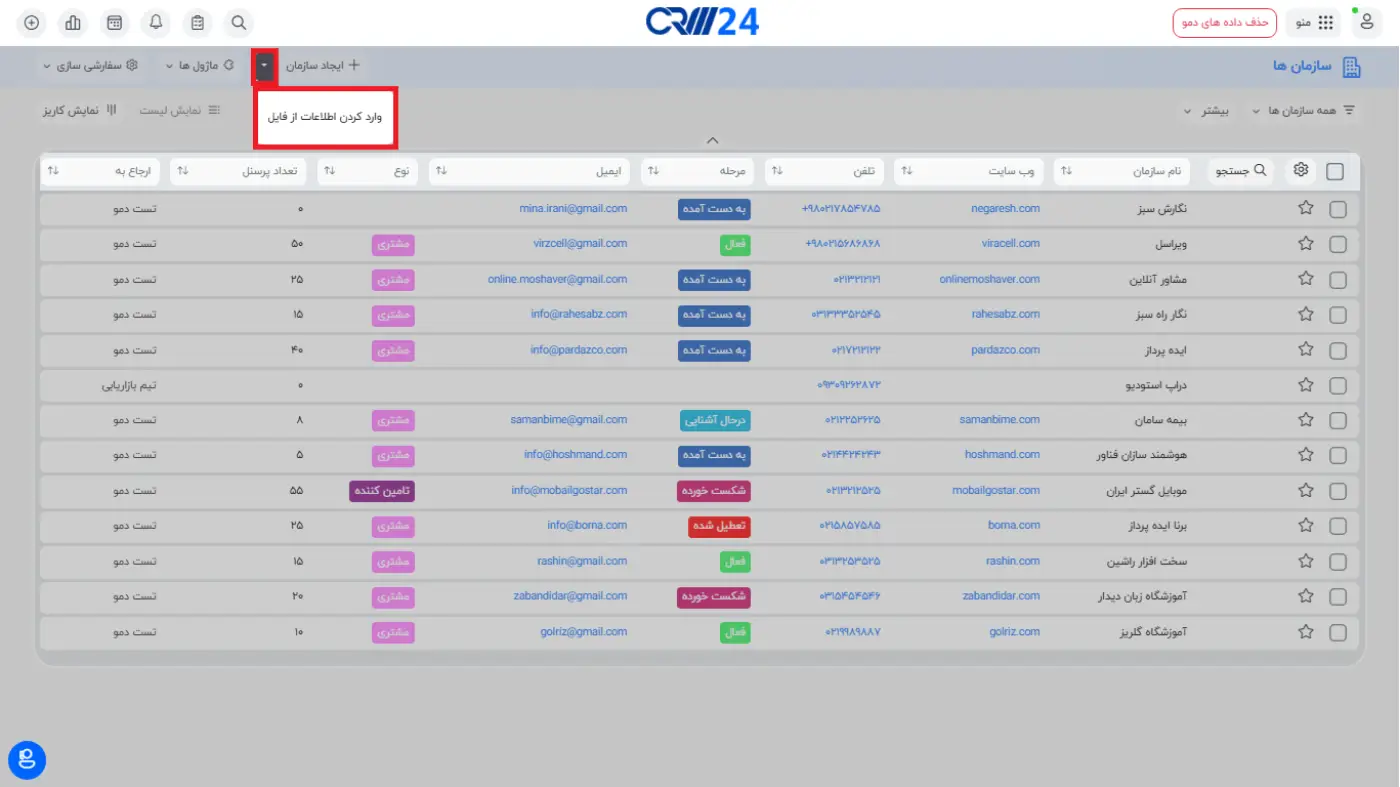Tick the select-all checkbox in table header
This screenshot has height=787, width=1400.
point(1335,172)
